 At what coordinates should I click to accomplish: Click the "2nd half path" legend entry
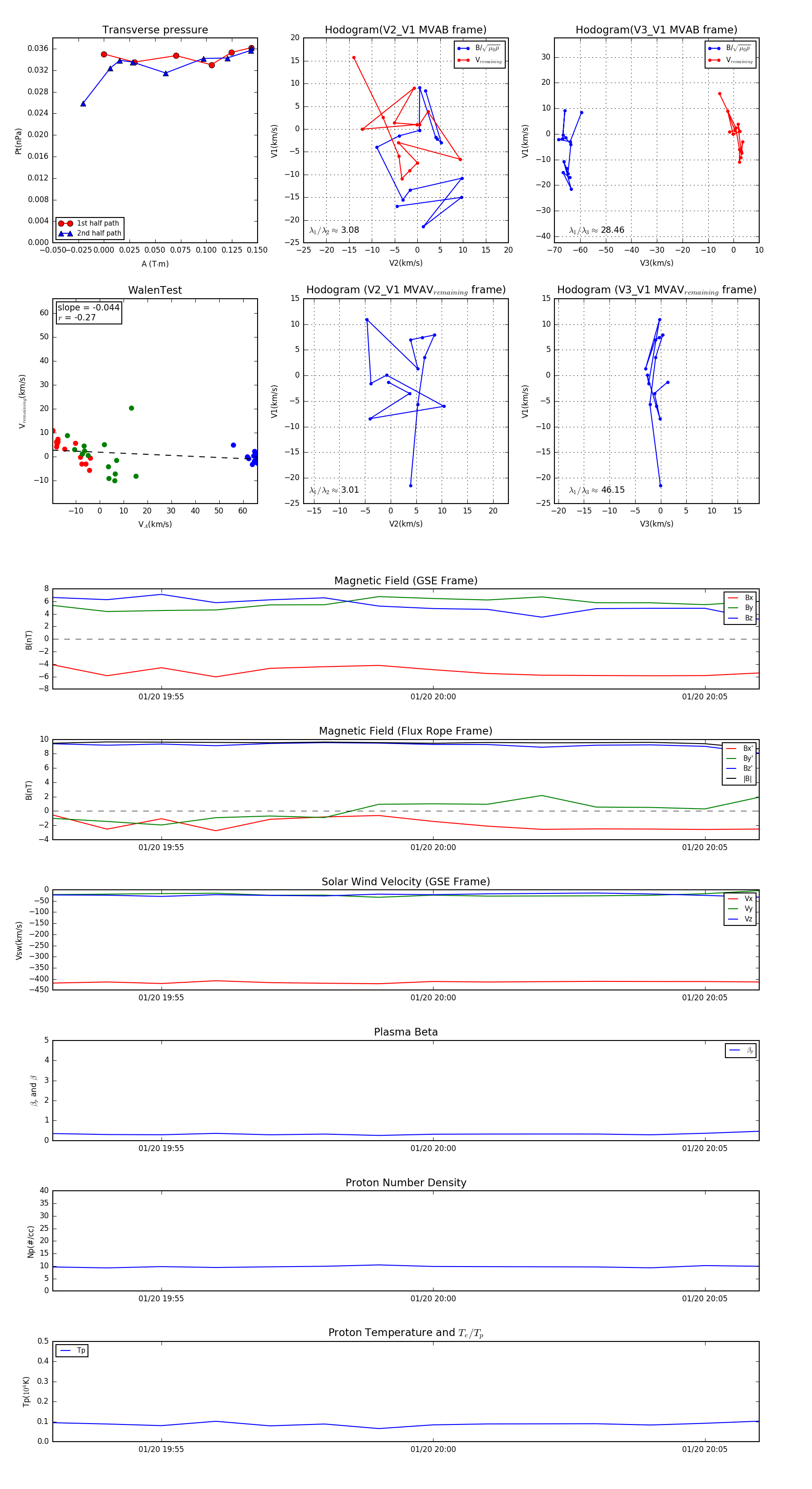coord(90,234)
